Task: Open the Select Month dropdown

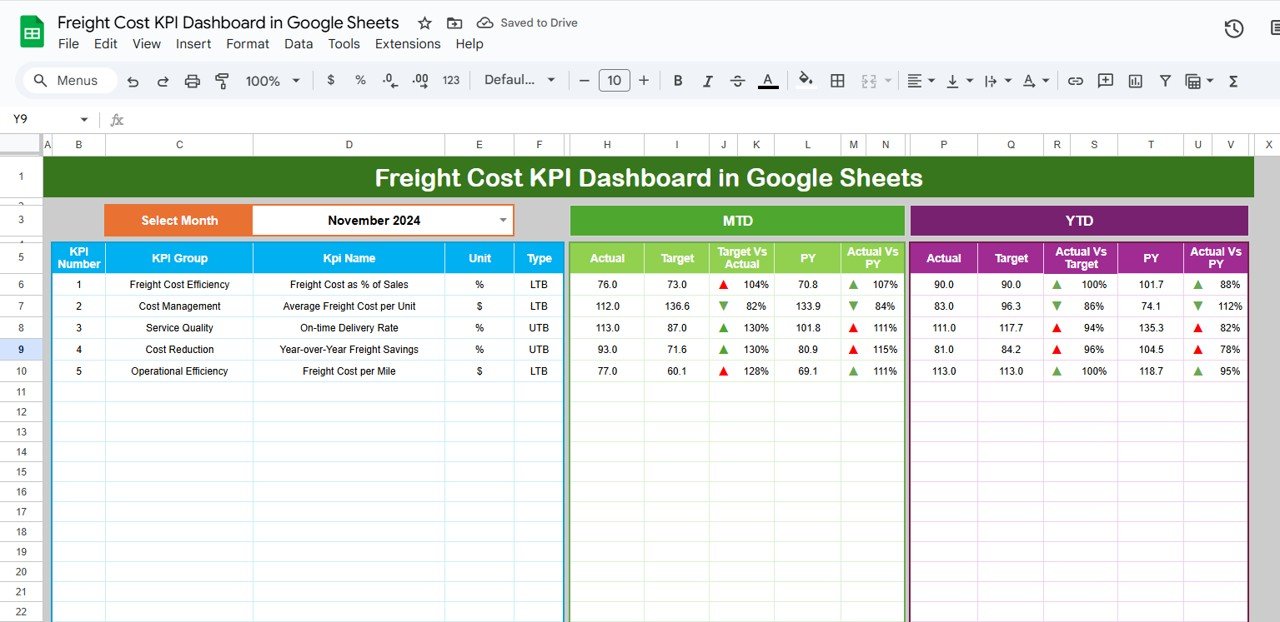Action: [502, 220]
